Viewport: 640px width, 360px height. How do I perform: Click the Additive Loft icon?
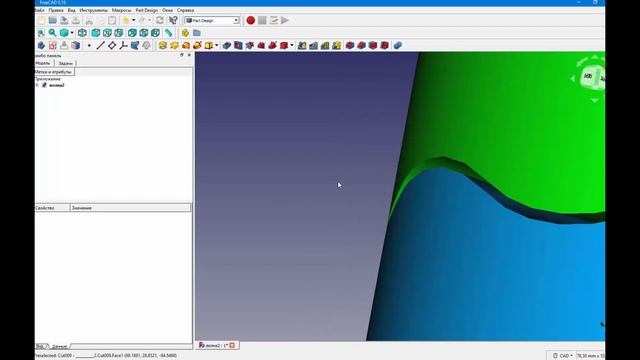186,45
